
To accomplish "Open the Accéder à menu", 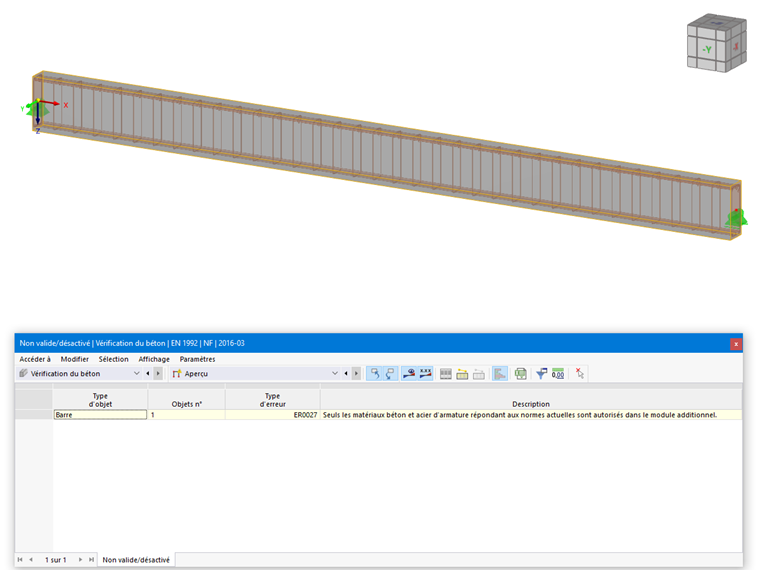I will (x=35, y=359).
